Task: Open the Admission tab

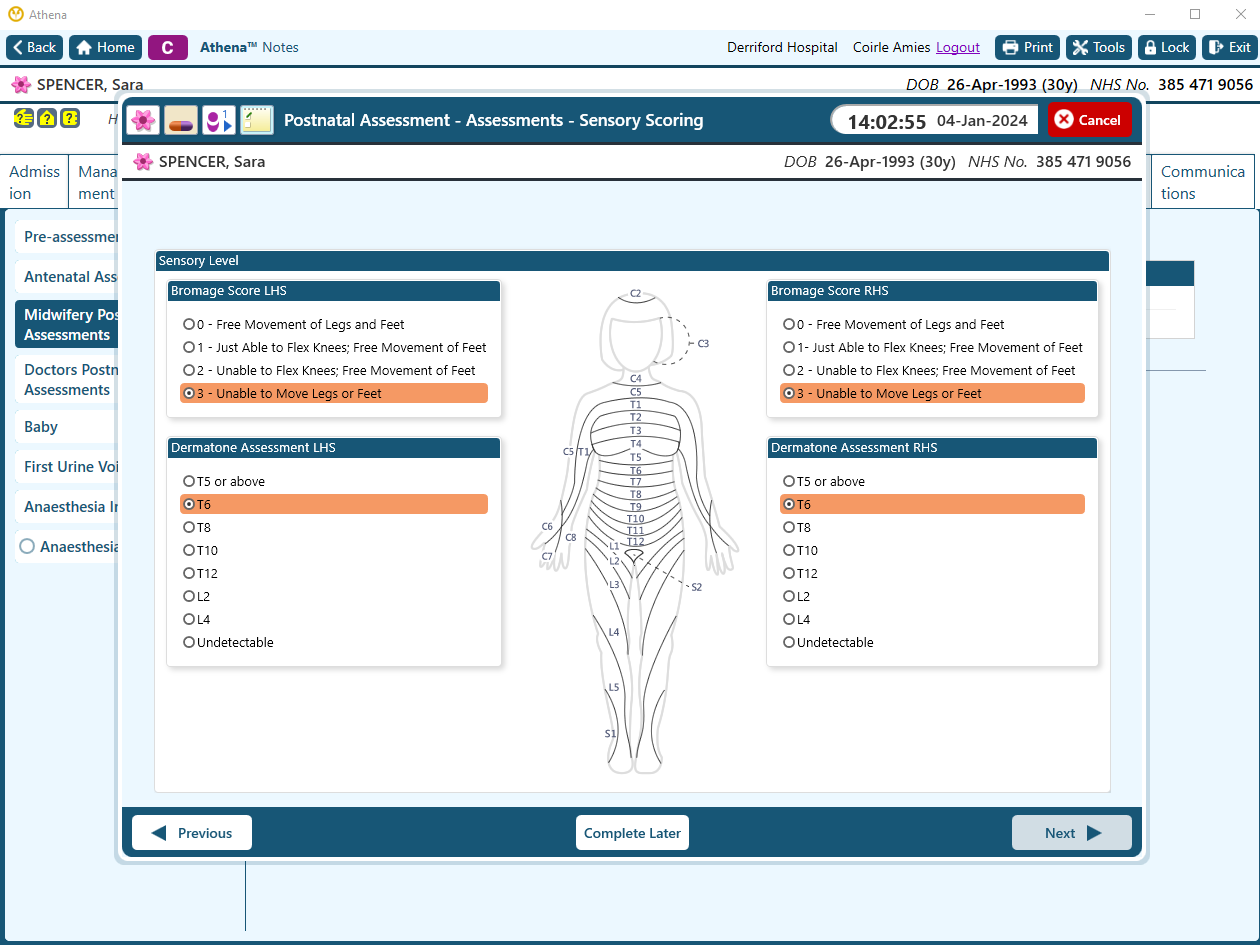Action: (34, 182)
